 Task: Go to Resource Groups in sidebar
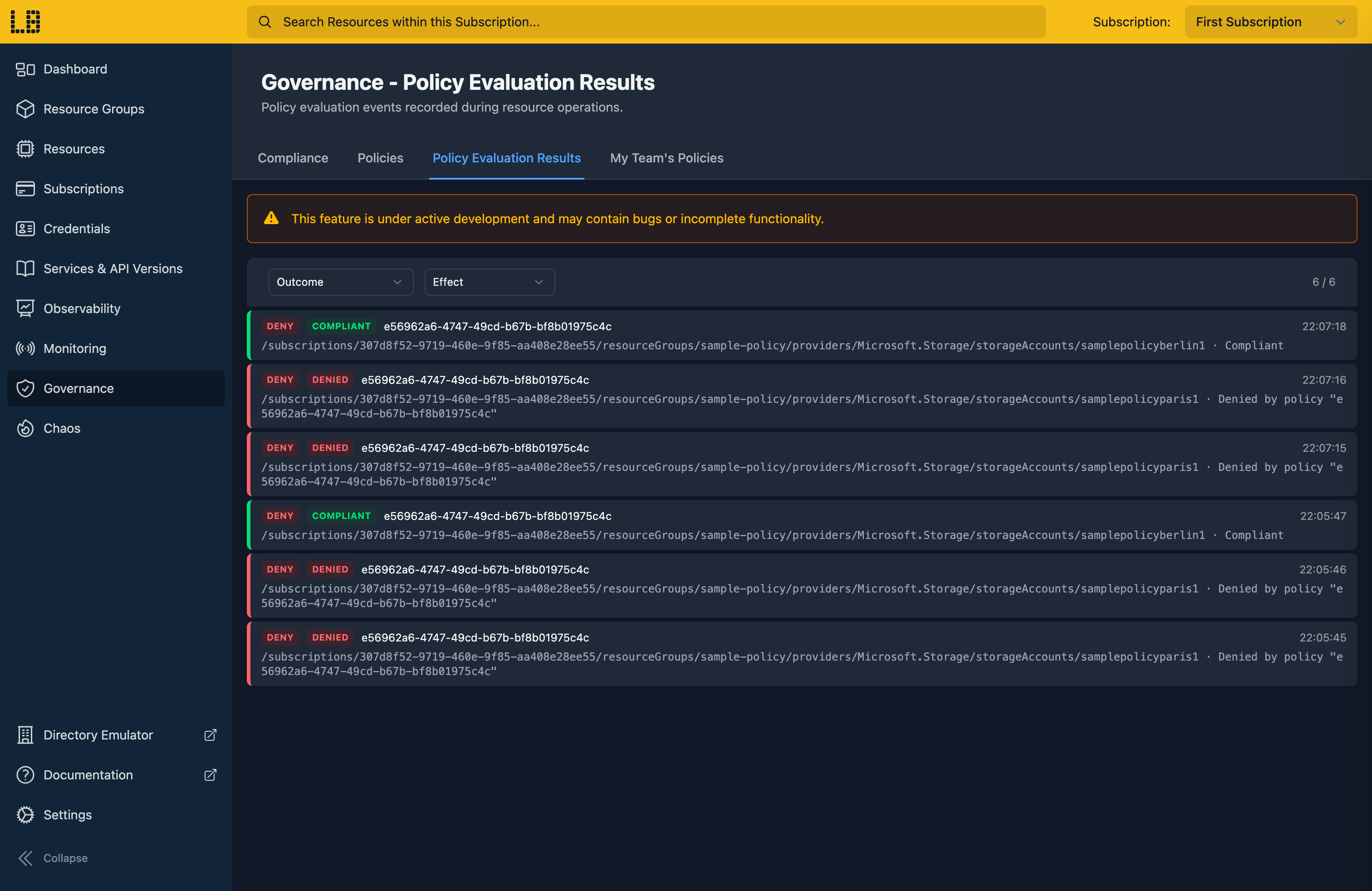tap(116, 109)
